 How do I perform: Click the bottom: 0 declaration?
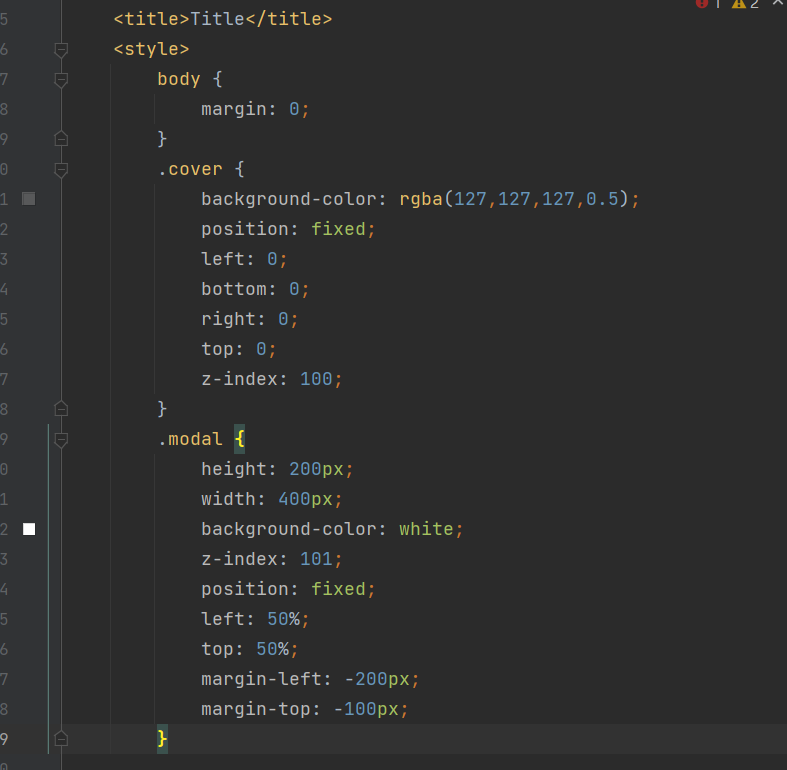255,289
